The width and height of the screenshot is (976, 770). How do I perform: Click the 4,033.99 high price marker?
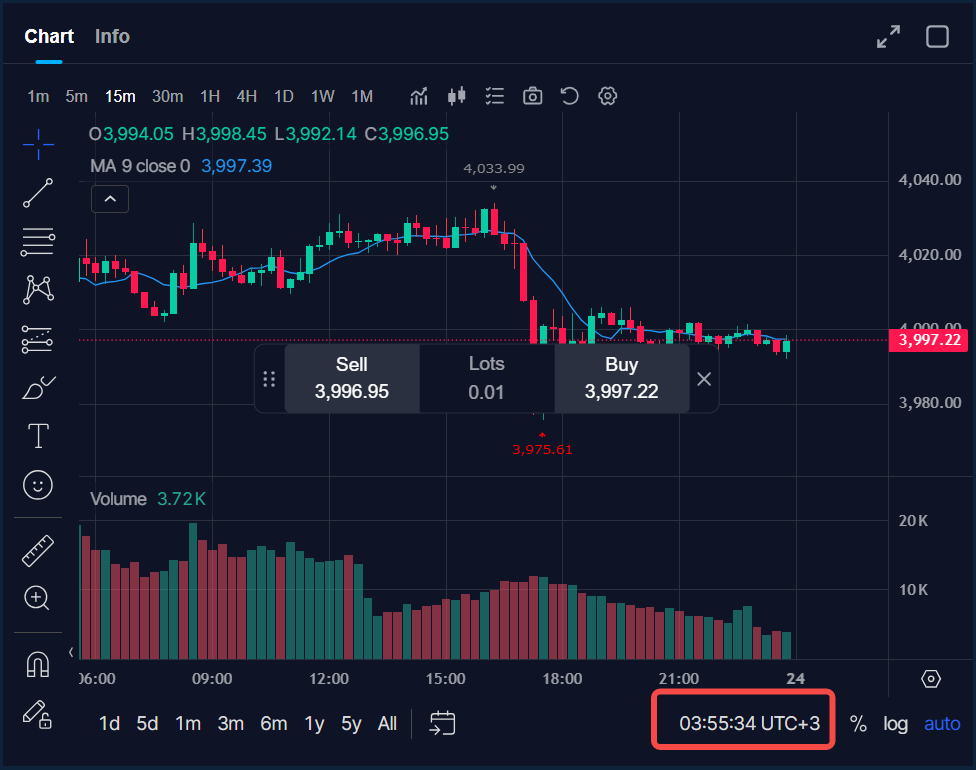[x=494, y=169]
